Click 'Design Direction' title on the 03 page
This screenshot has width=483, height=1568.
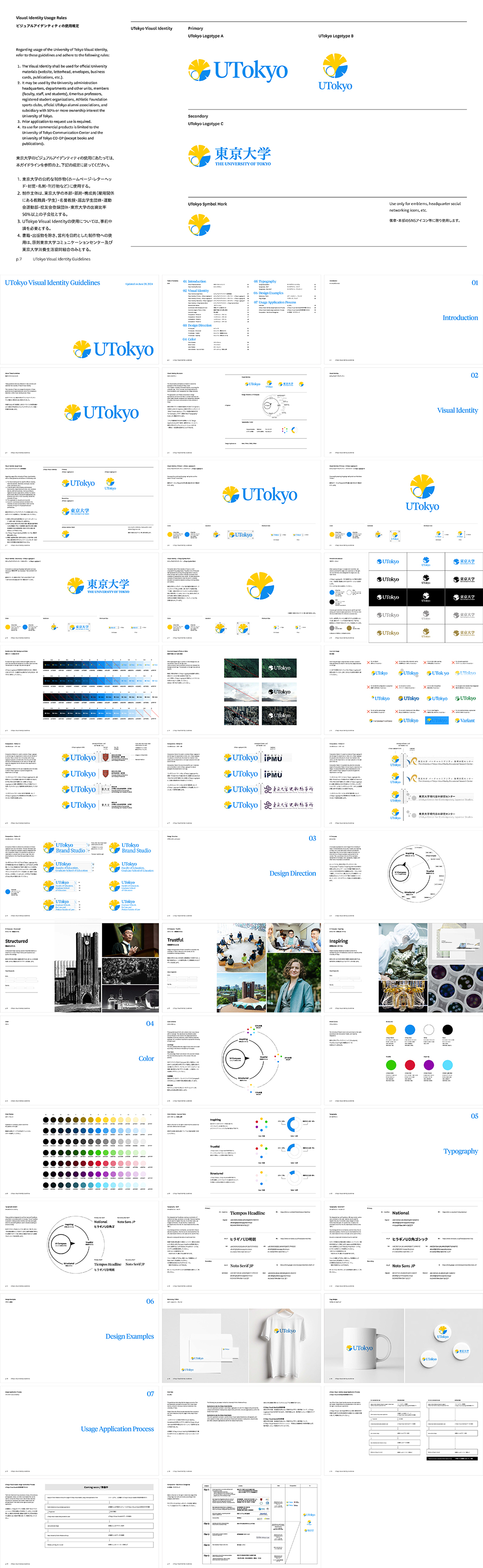click(293, 874)
